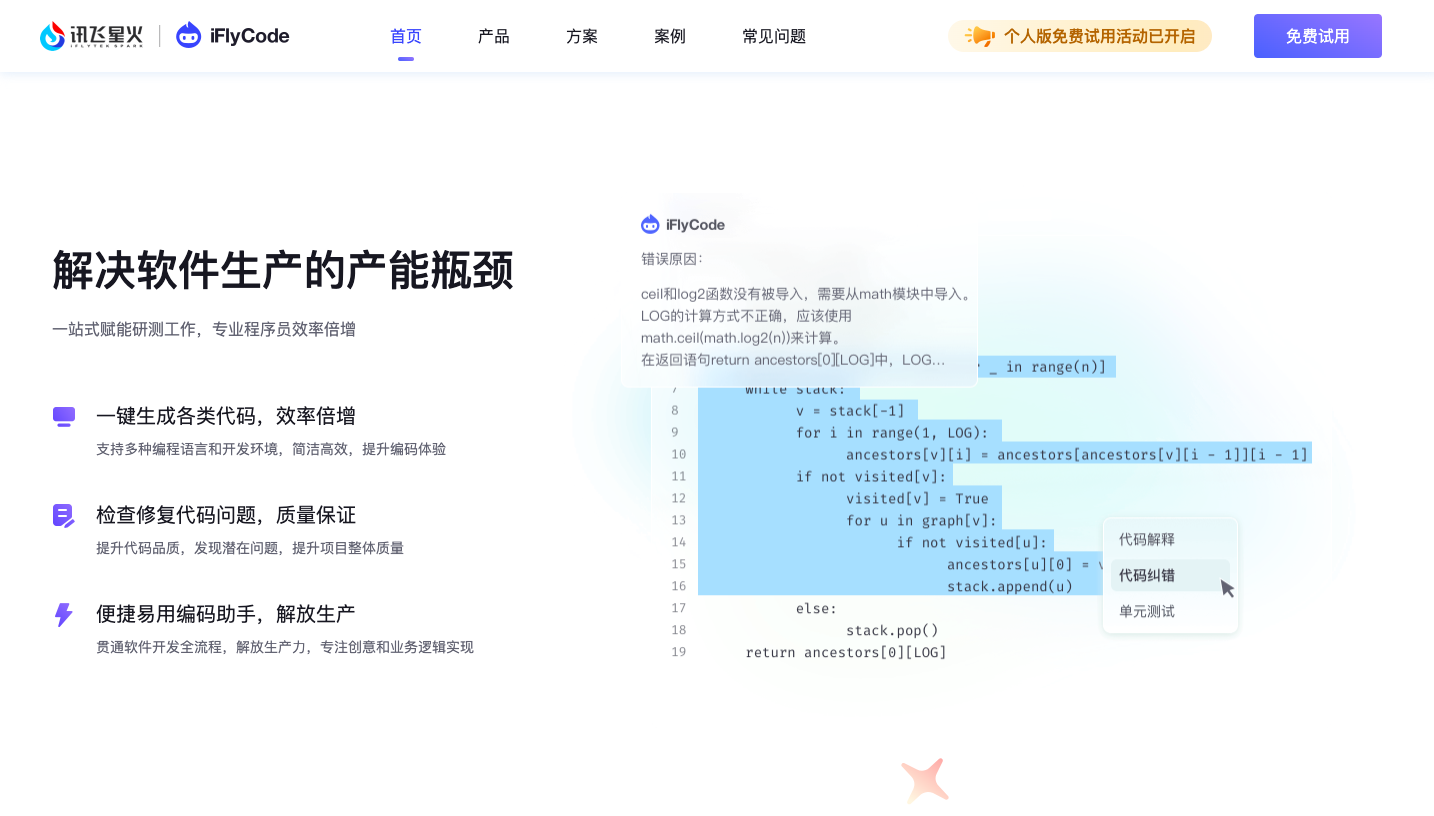Open the 产品 navigation menu
Viewport: 1434px width, 816px height.
click(493, 36)
